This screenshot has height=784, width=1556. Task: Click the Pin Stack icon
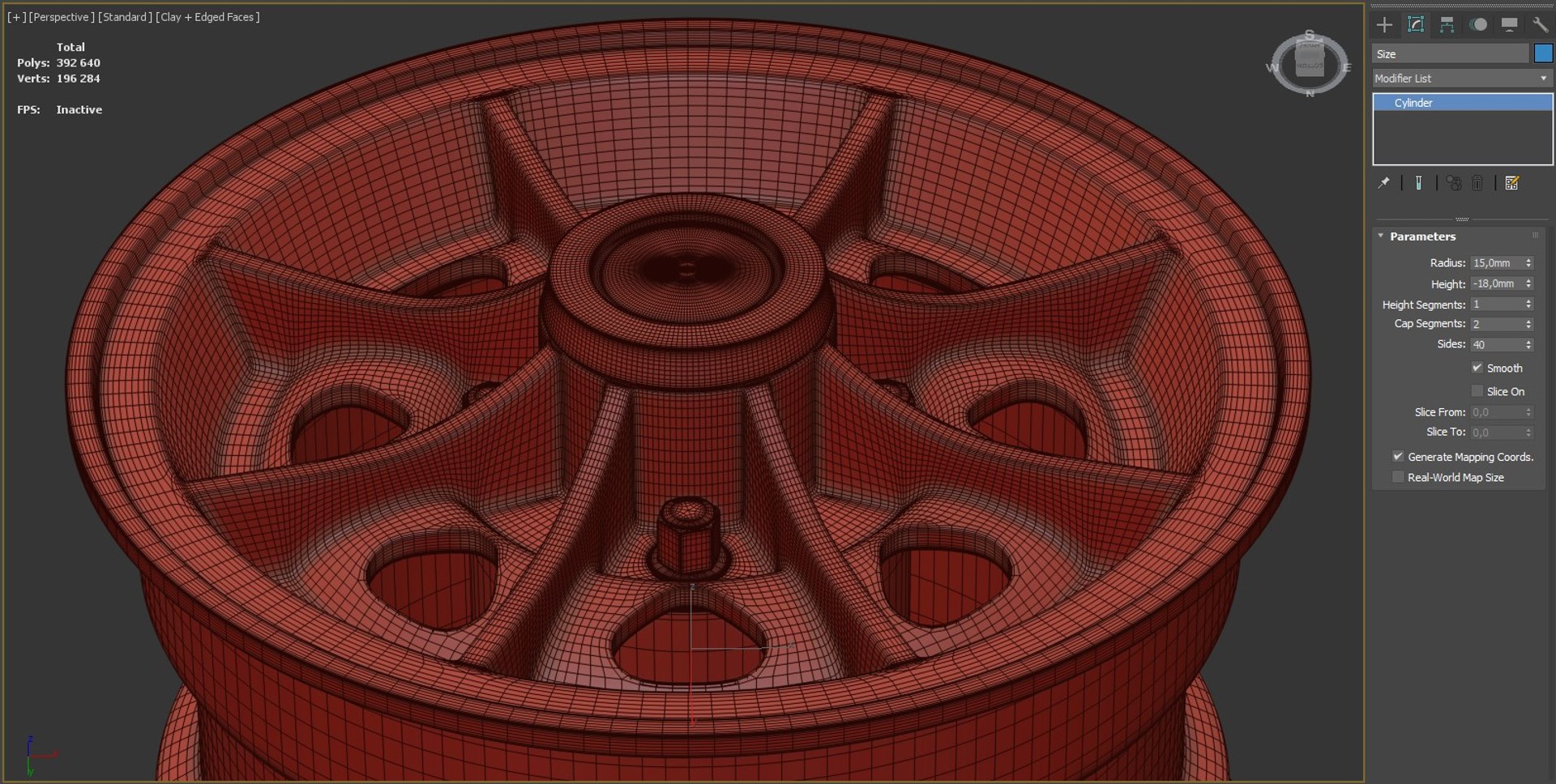[x=1383, y=183]
